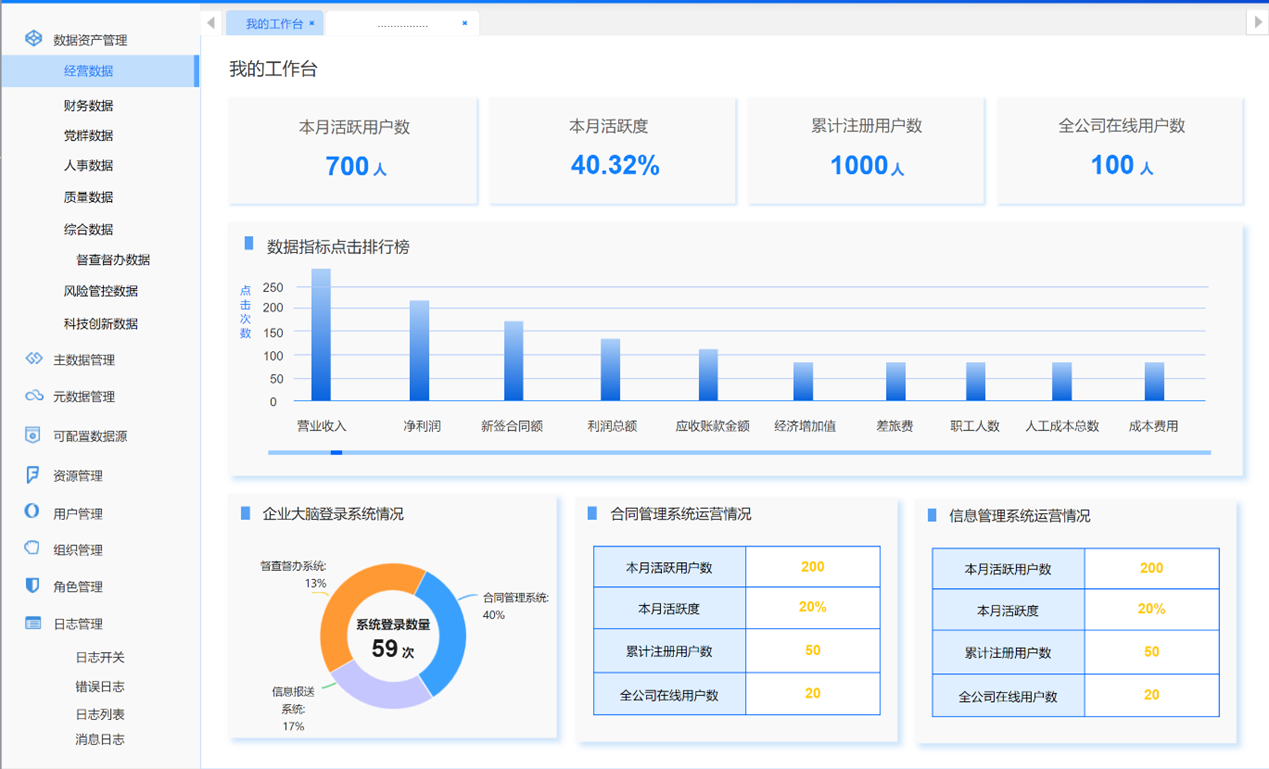Open the 日志开关 log switch page
The width and height of the screenshot is (1269, 769).
100,657
